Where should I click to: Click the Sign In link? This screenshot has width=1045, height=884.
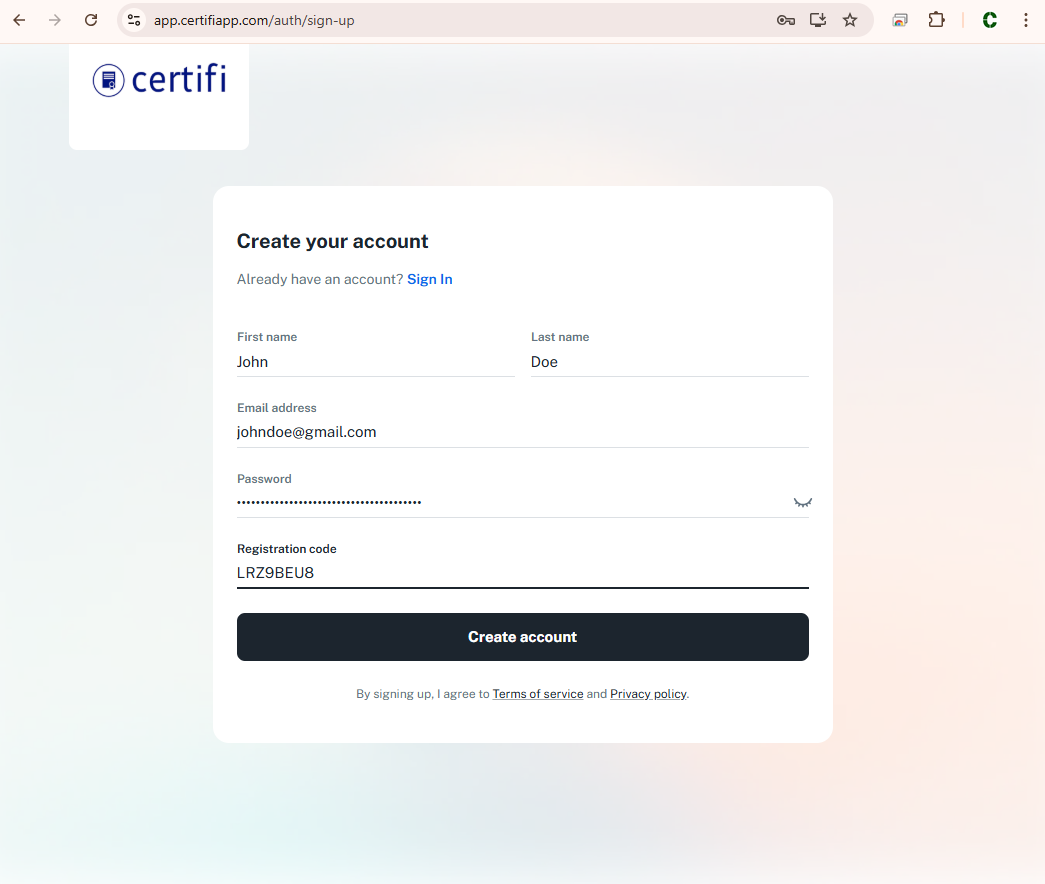(x=430, y=280)
